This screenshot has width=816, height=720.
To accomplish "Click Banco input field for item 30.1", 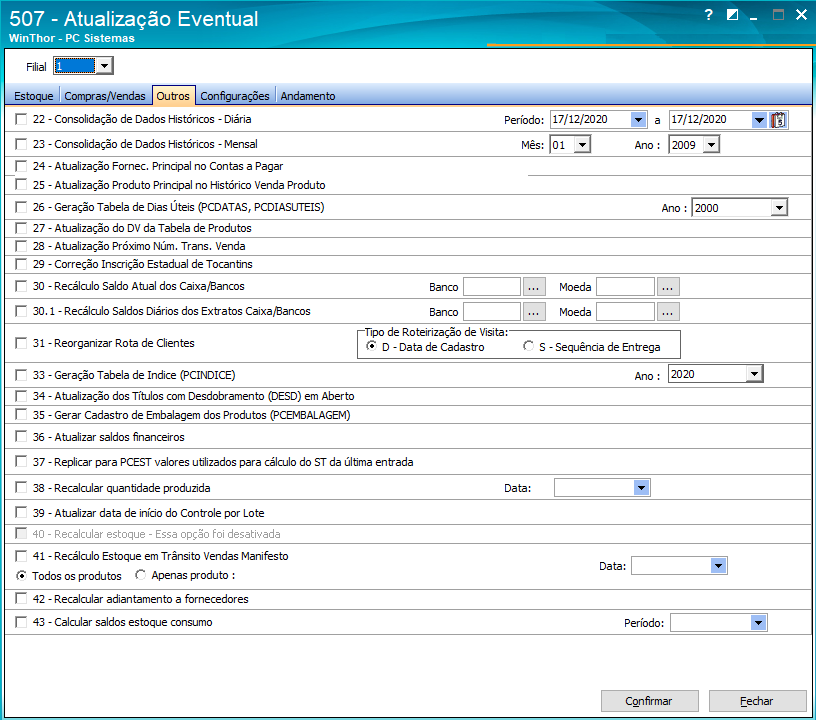I will tap(492, 312).
